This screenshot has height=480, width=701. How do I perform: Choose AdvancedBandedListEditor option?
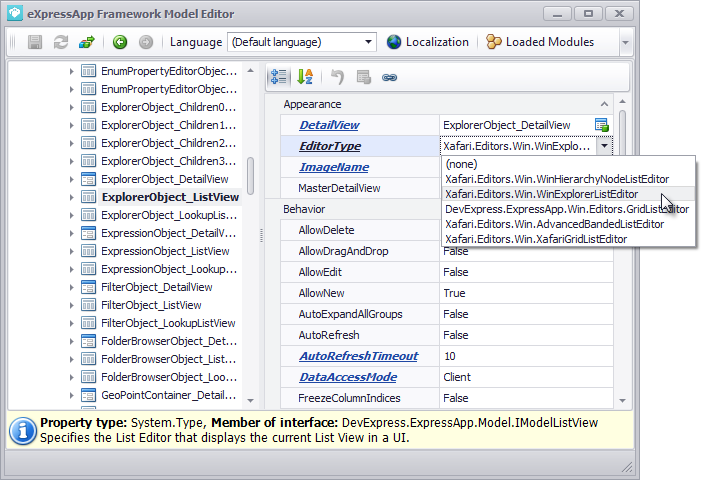point(568,224)
